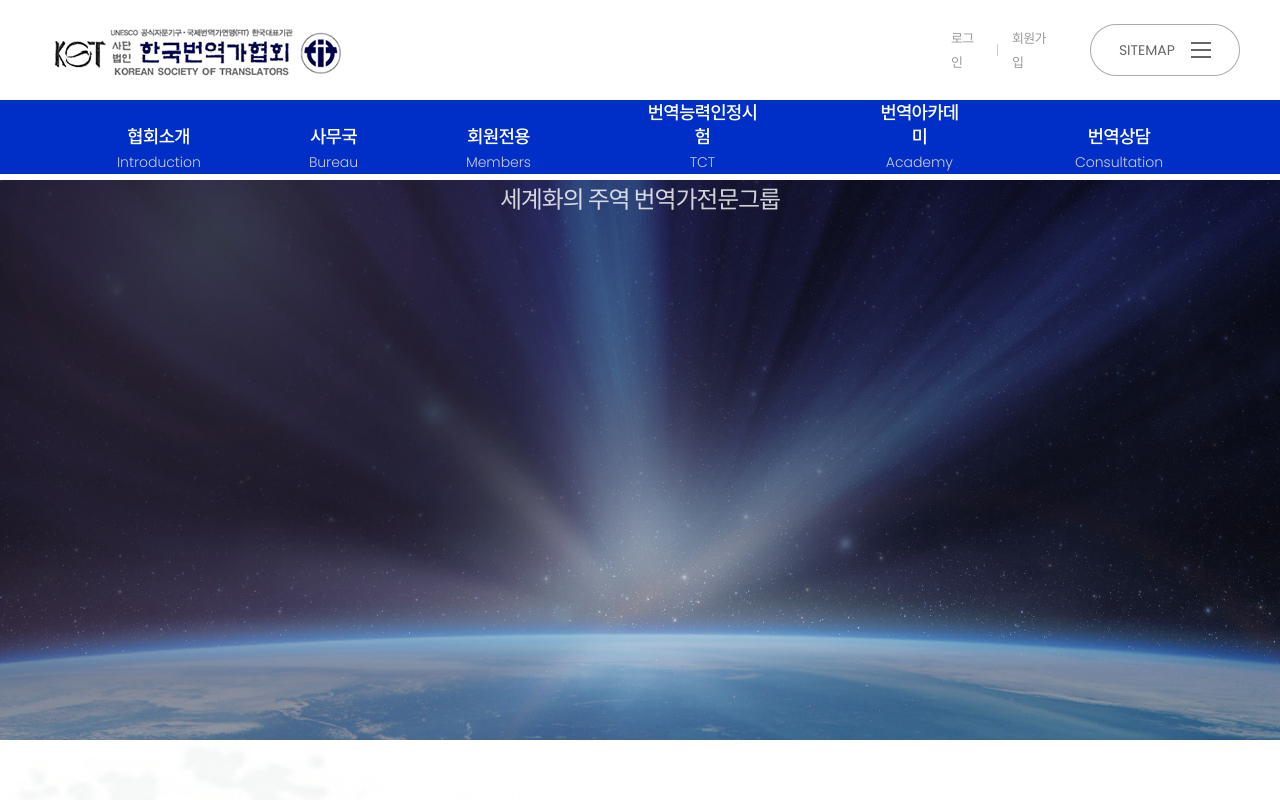Open the 번역아카데미 menu
Screen dimensions: 1280x800
(x=919, y=124)
